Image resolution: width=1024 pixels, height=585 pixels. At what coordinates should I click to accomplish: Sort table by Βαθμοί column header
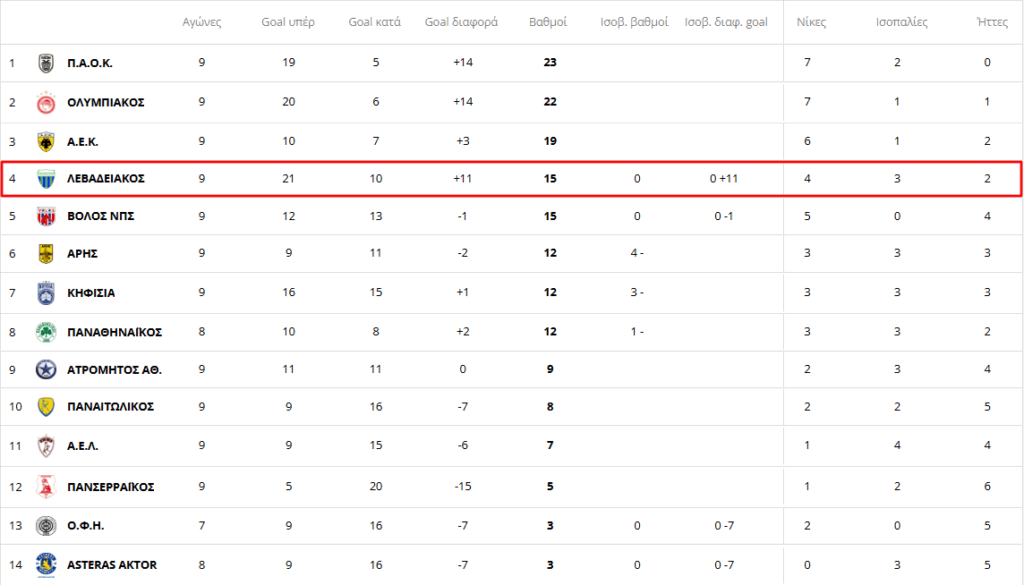point(547,22)
